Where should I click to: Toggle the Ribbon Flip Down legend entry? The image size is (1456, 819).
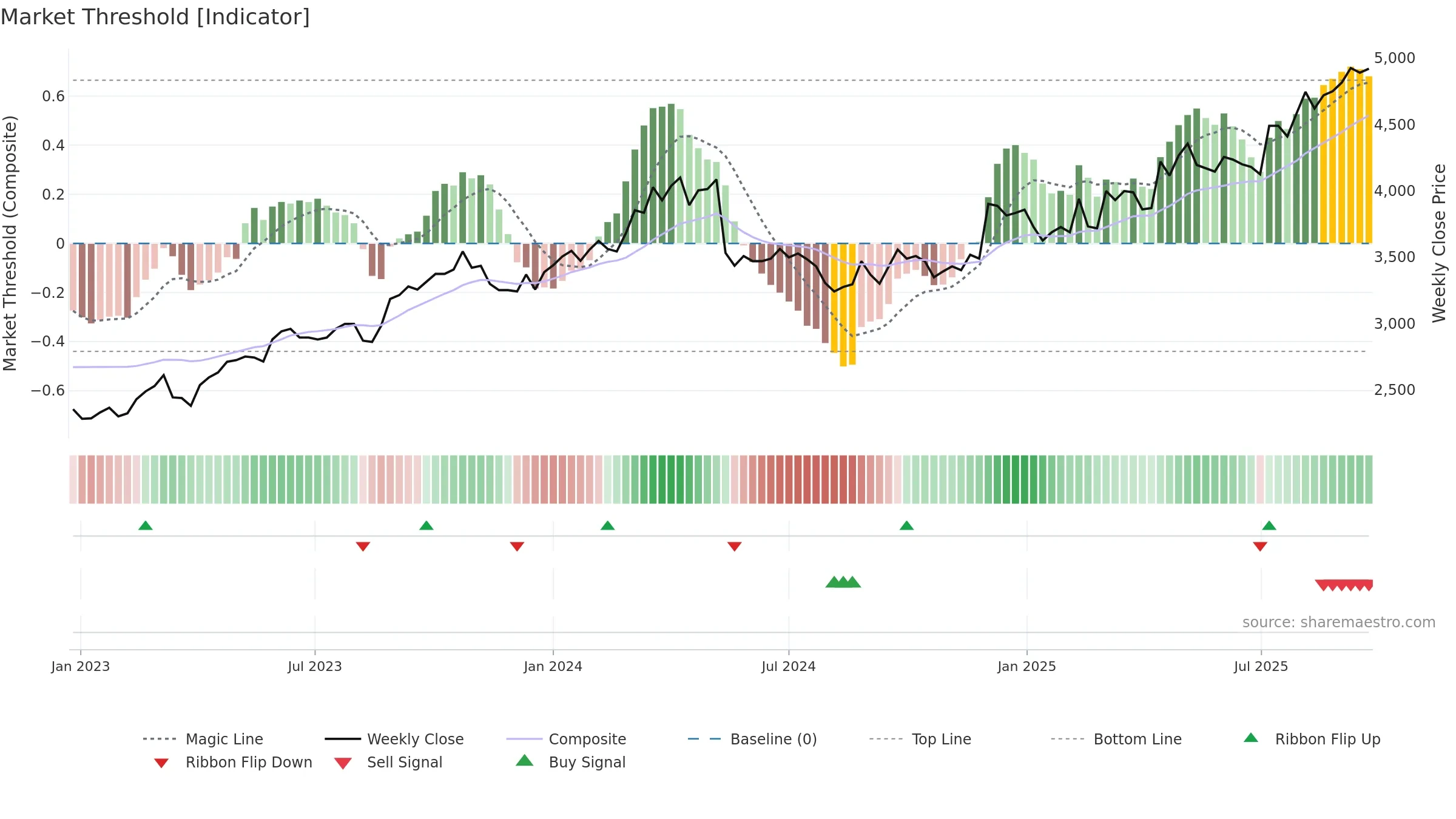point(232,762)
